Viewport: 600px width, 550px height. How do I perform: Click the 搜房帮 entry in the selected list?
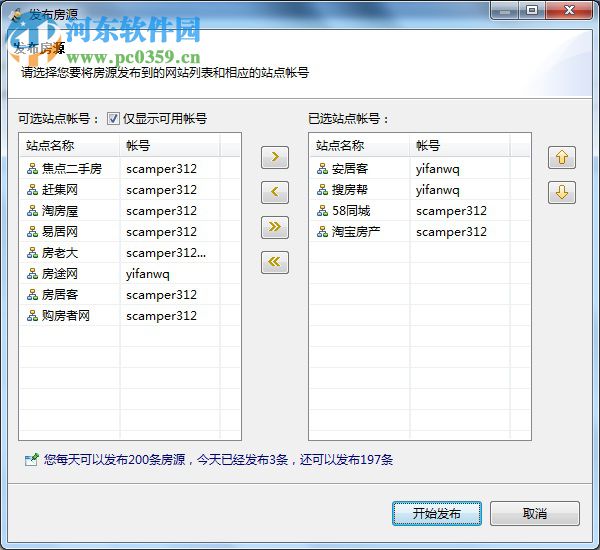pos(350,190)
